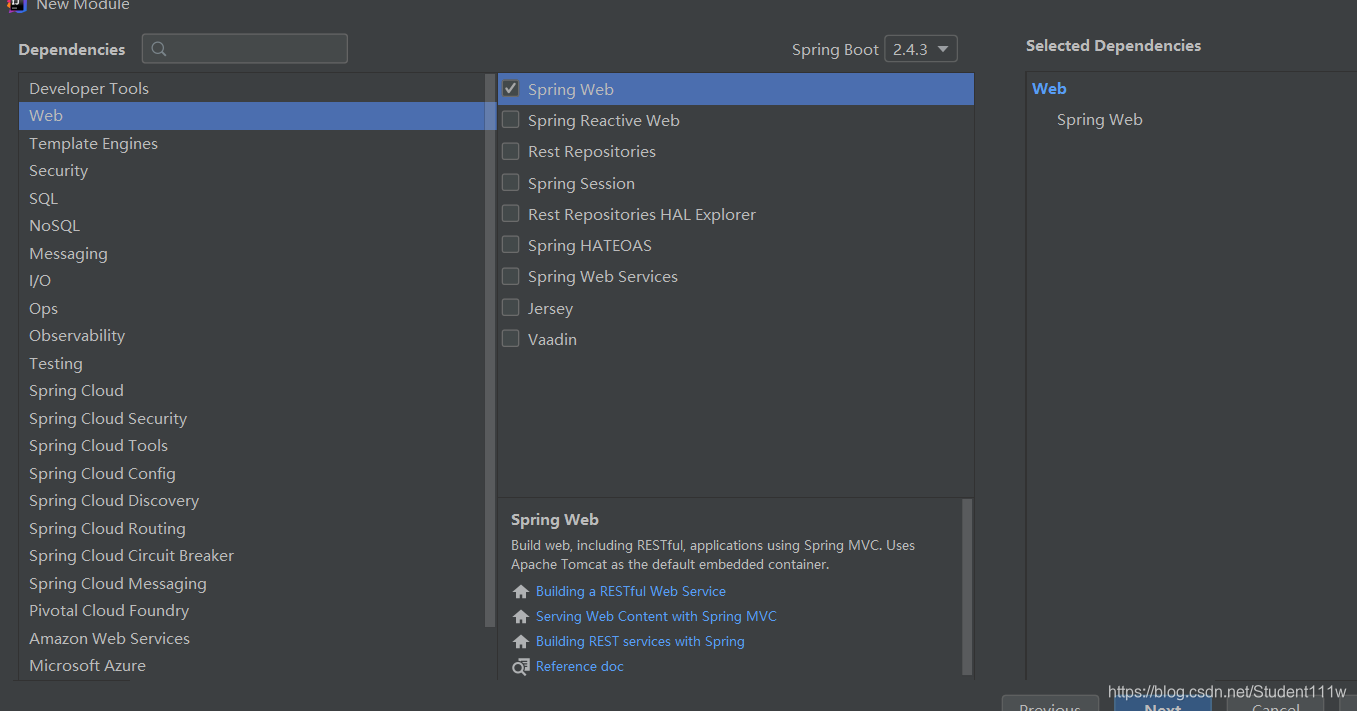The image size is (1357, 711).
Task: Open Serving Web Content with Spring MVC link
Action: tap(656, 617)
